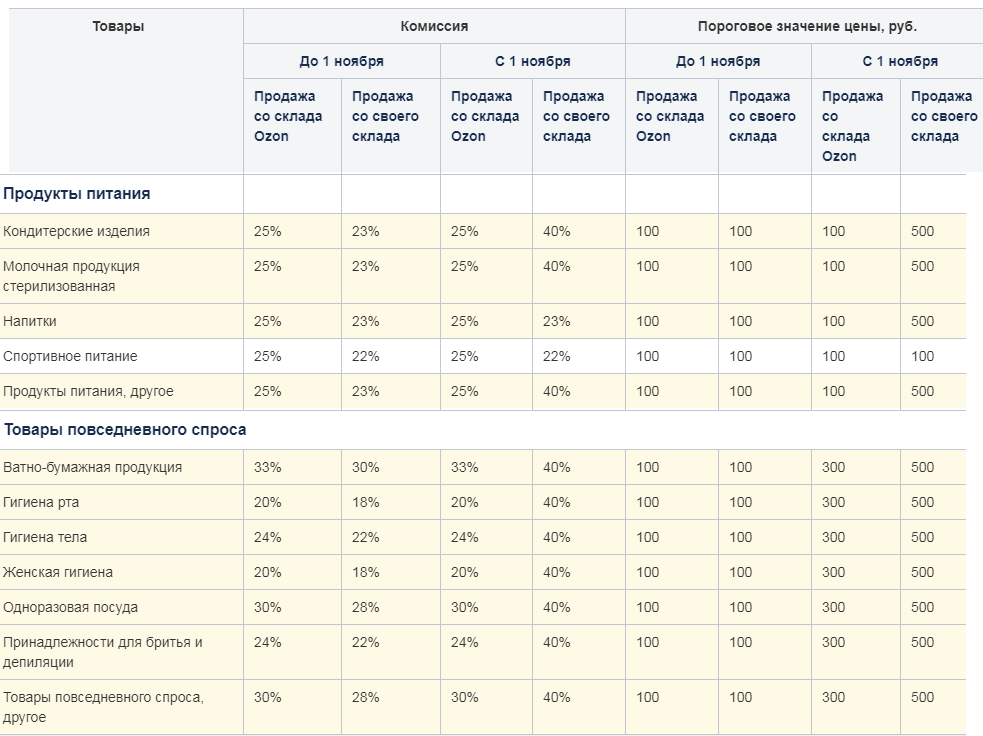Click the "Комиссия" header cell

(434, 27)
